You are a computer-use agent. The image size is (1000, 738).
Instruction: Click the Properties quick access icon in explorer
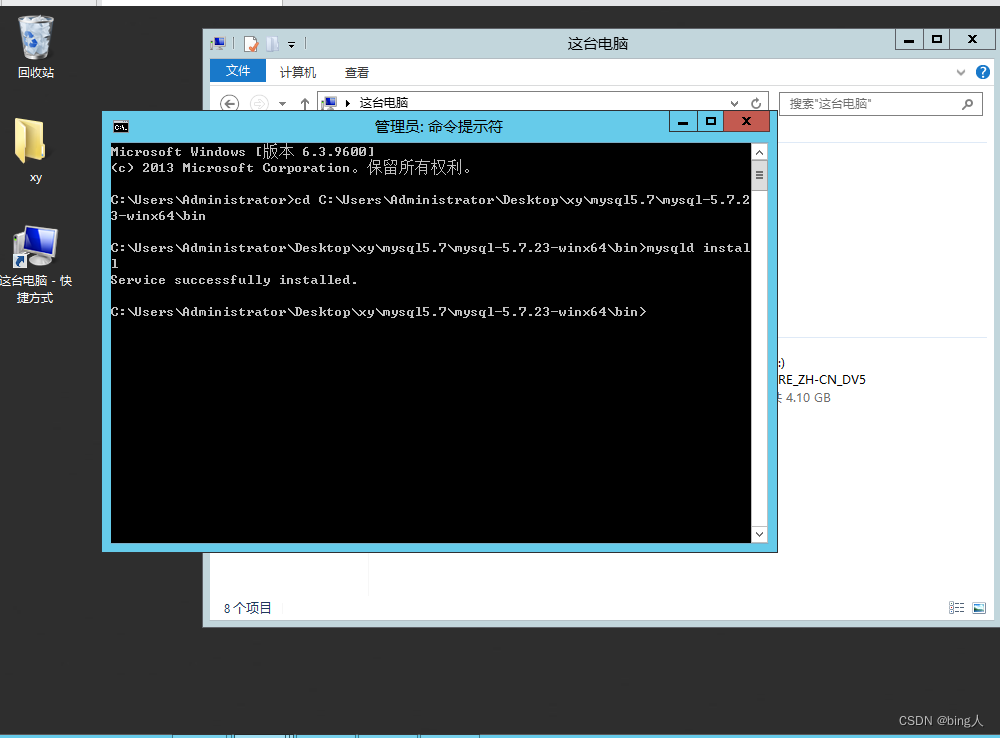[x=251, y=43]
